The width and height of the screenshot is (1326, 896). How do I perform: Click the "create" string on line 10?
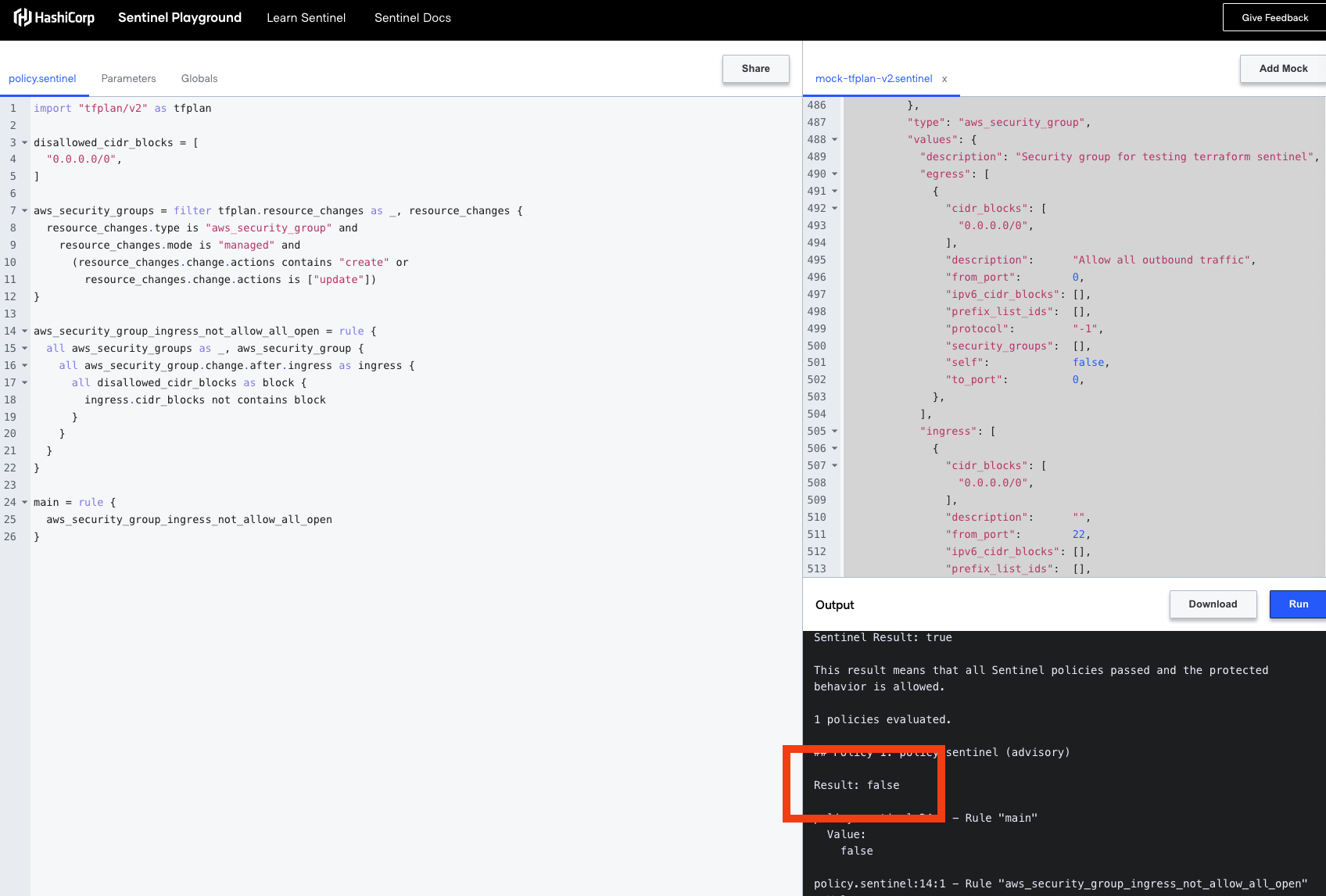364,262
